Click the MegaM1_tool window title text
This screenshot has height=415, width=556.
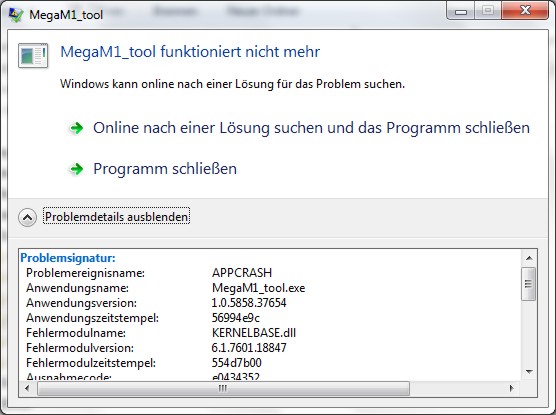click(66, 15)
